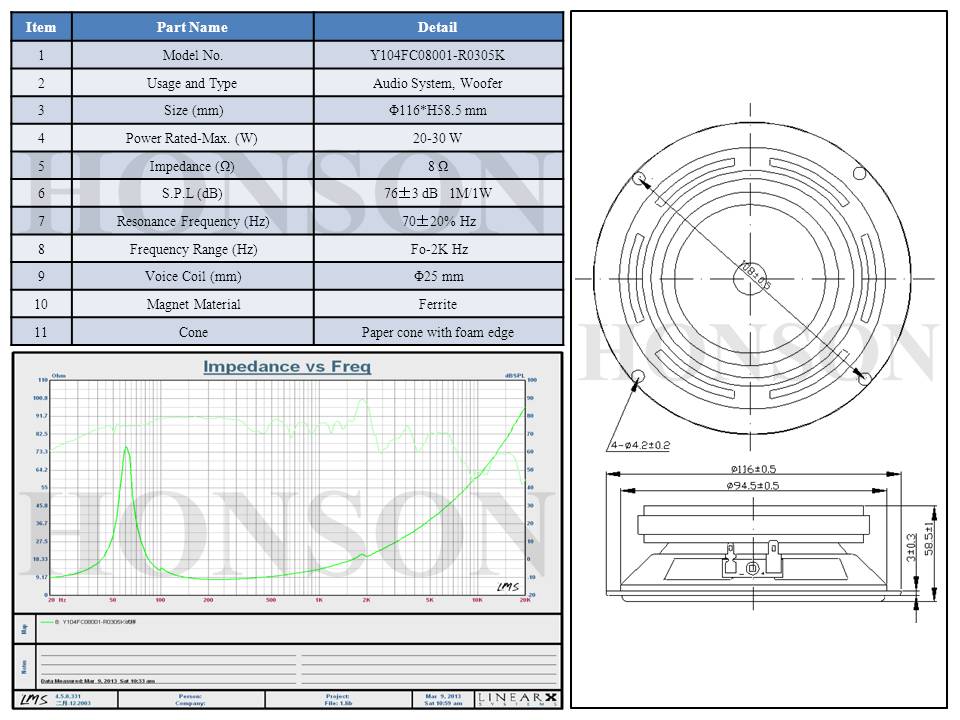Click the LinearX Systems logo

point(517,699)
